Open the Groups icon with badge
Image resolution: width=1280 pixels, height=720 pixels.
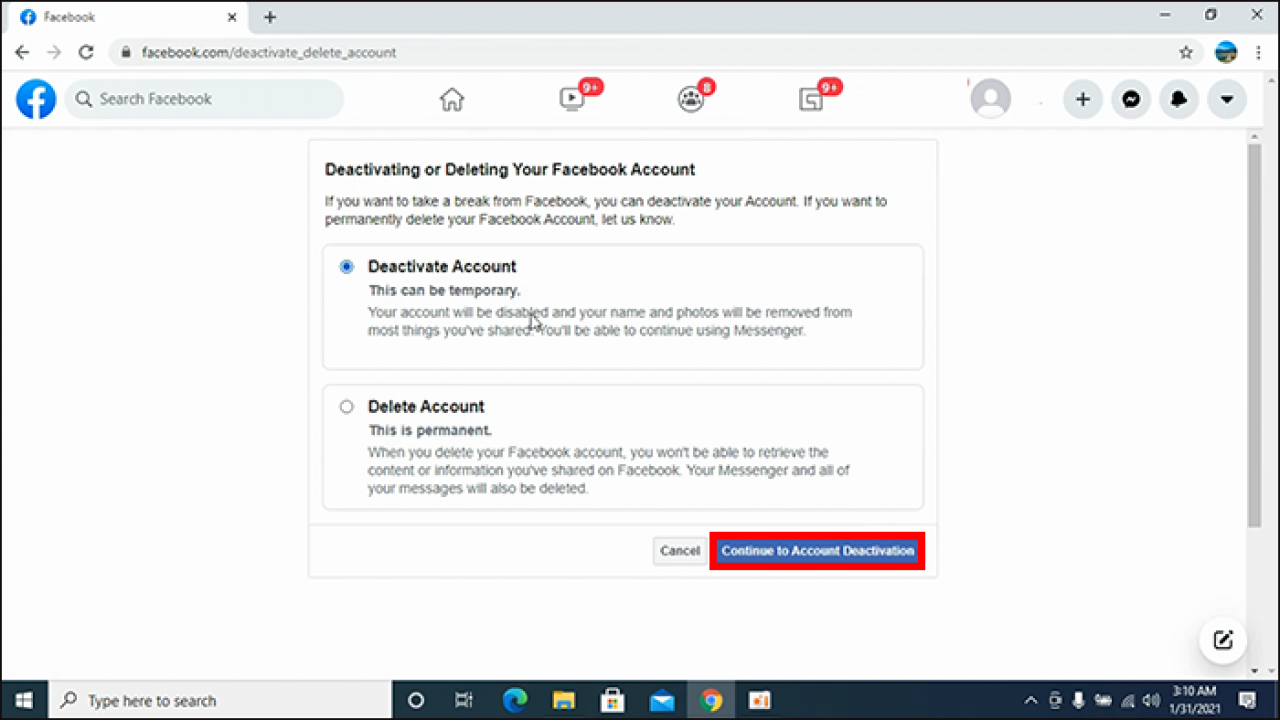click(691, 99)
